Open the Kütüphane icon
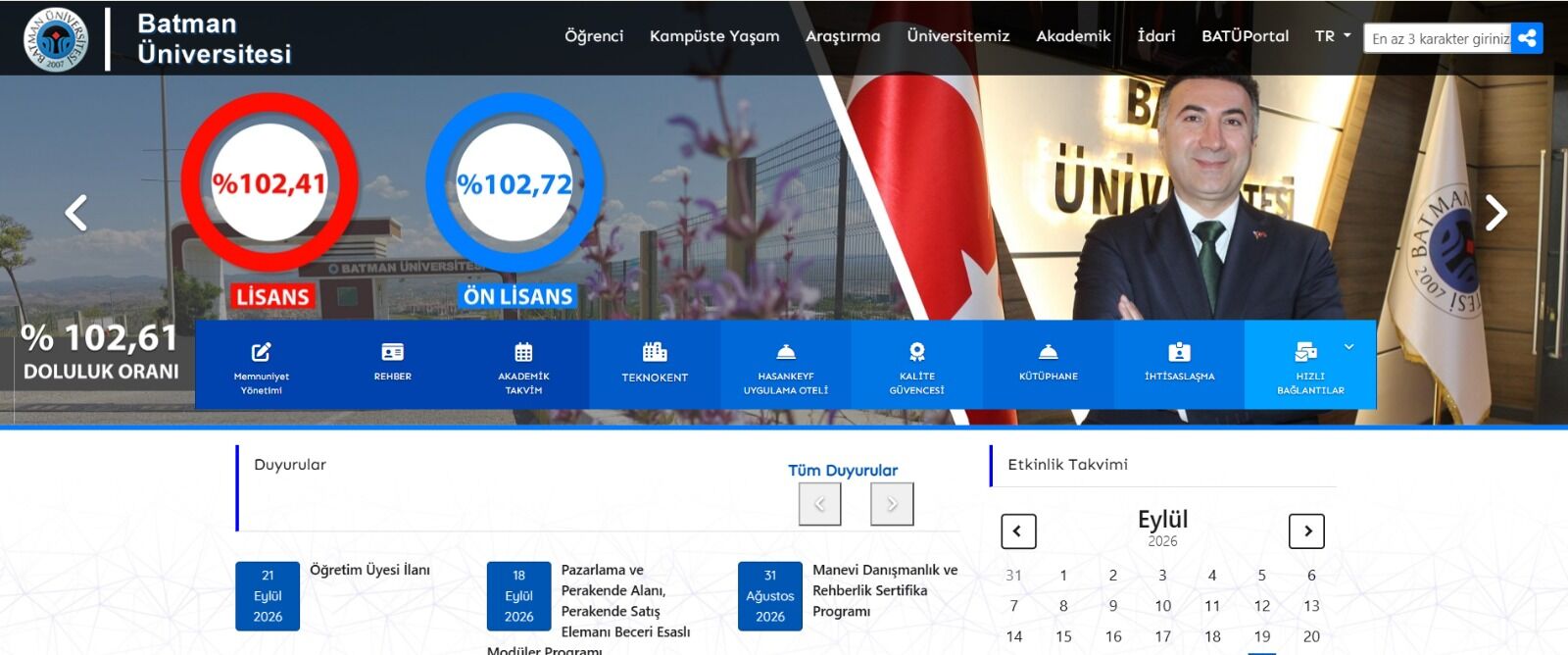The height and width of the screenshot is (655, 1568). 1049,352
